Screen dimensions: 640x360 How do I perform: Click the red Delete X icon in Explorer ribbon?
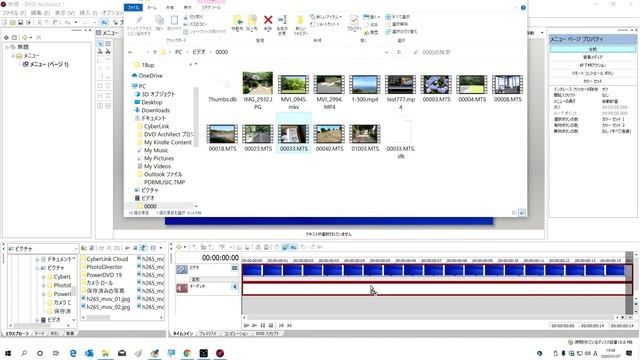pyautogui.click(x=268, y=20)
